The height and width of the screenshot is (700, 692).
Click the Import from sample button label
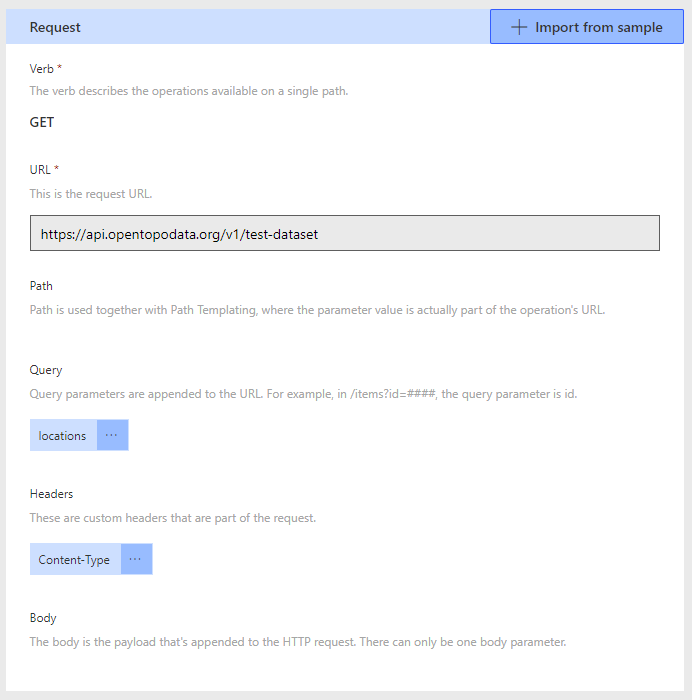pyautogui.click(x=598, y=27)
